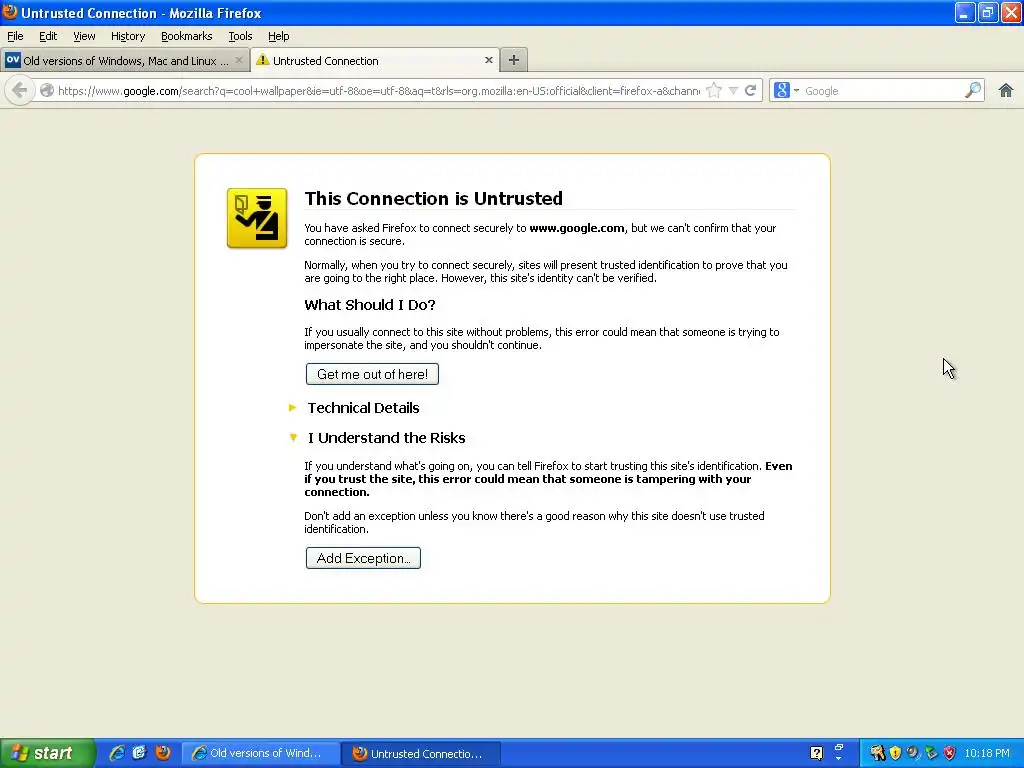Open the search engine selector dropdown
Image resolution: width=1024 pixels, height=768 pixels.
[786, 91]
